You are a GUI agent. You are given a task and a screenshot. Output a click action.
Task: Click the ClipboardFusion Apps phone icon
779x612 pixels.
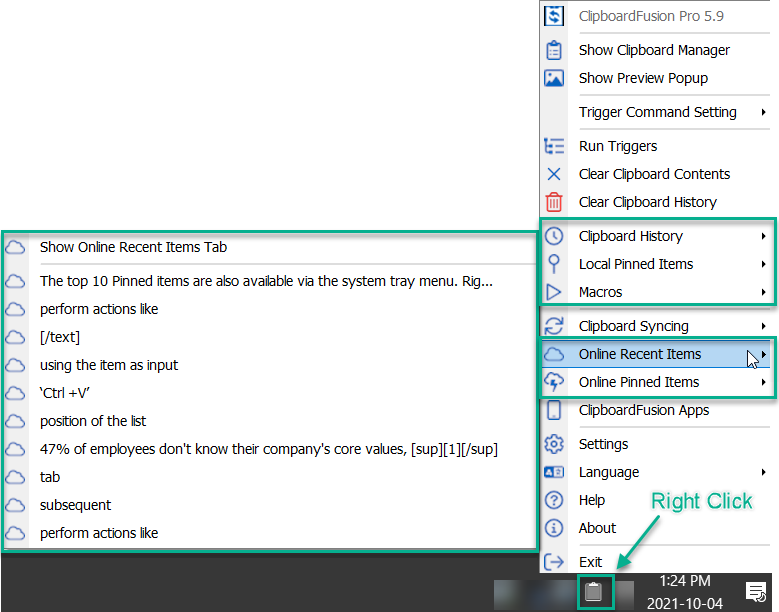point(553,410)
